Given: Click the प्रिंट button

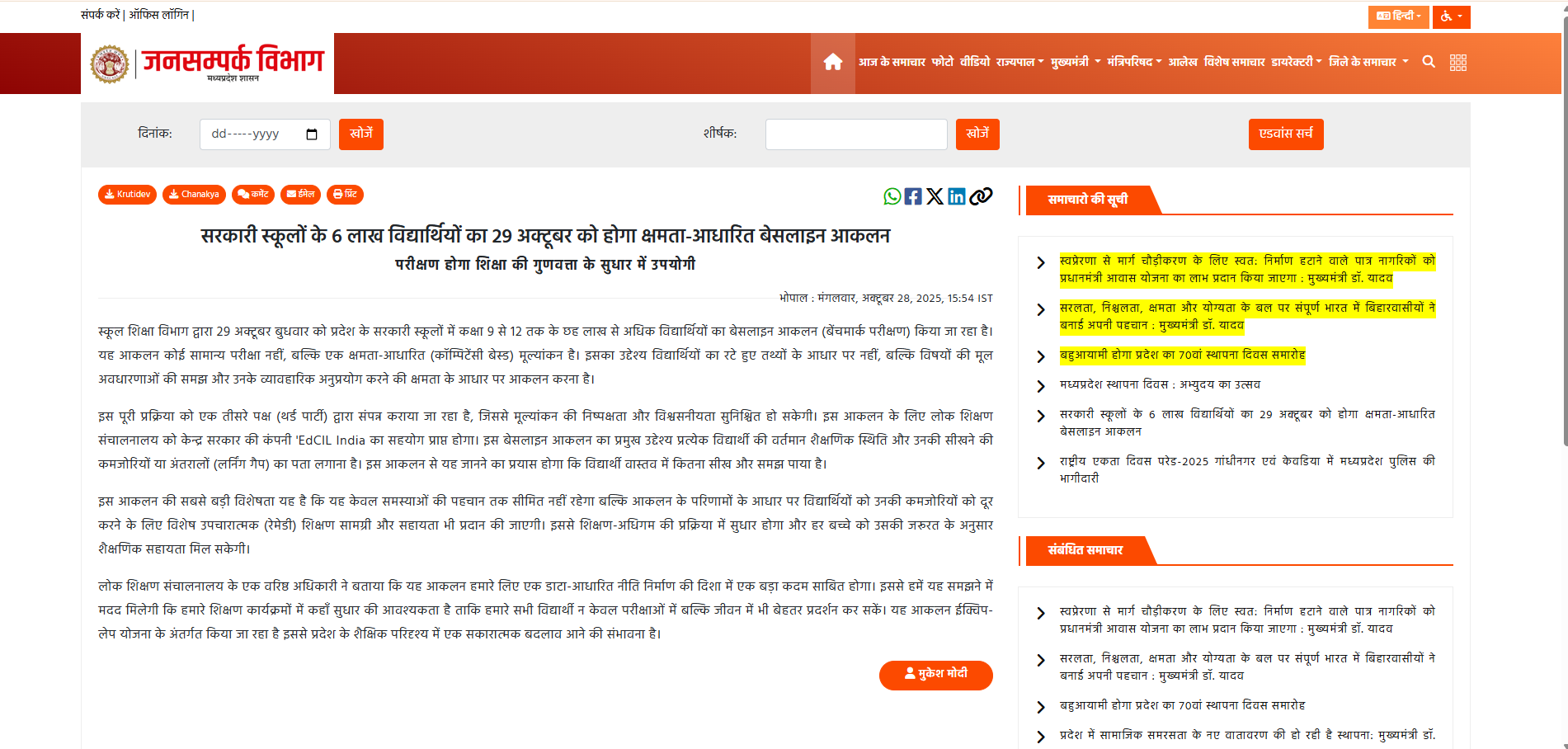Looking at the screenshot, I should [x=345, y=195].
